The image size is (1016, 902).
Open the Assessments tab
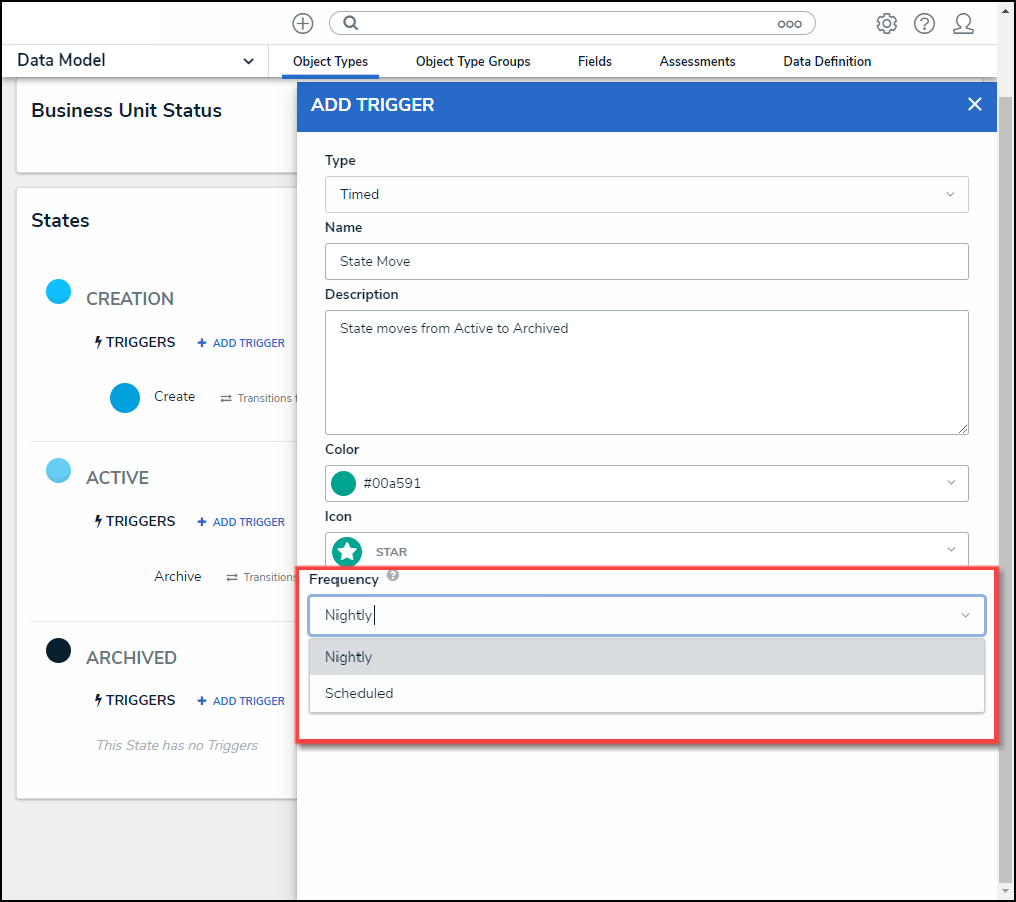click(x=697, y=62)
